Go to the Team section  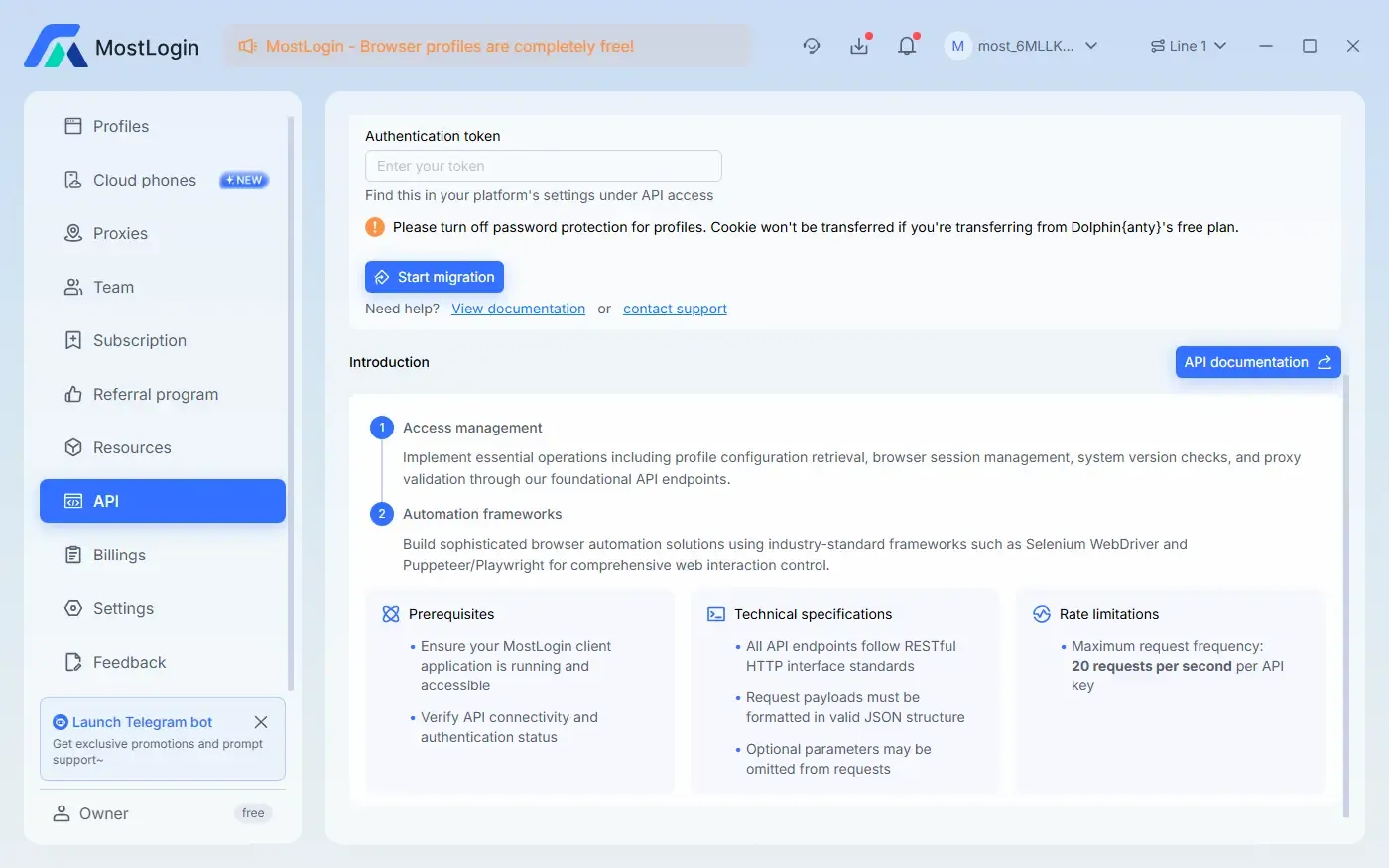[112, 287]
